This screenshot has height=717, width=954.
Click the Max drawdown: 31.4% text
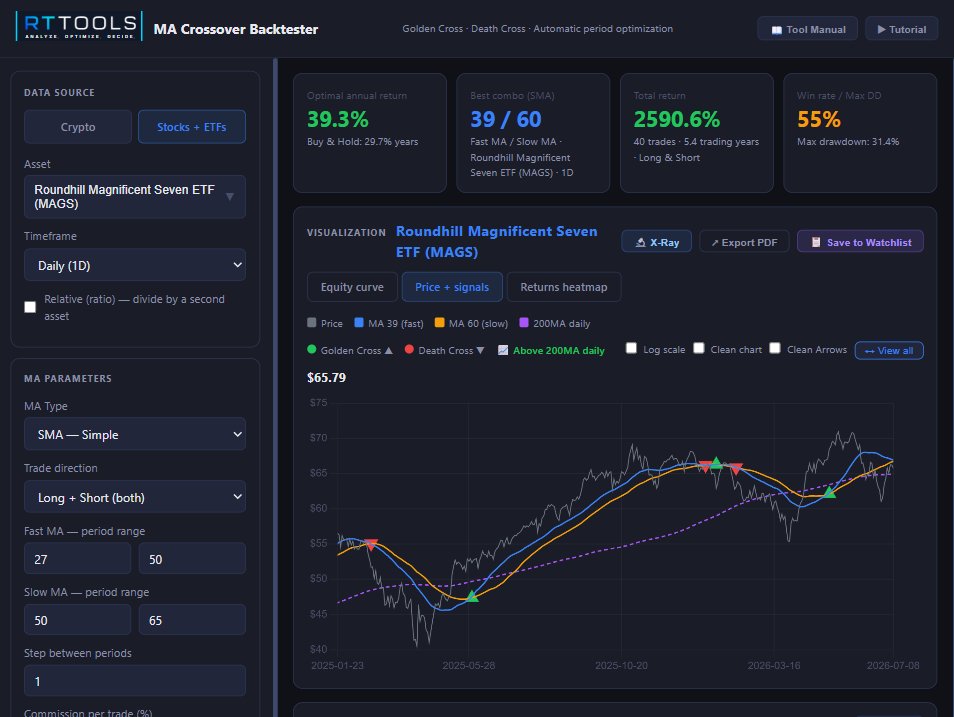pyautogui.click(x=848, y=142)
